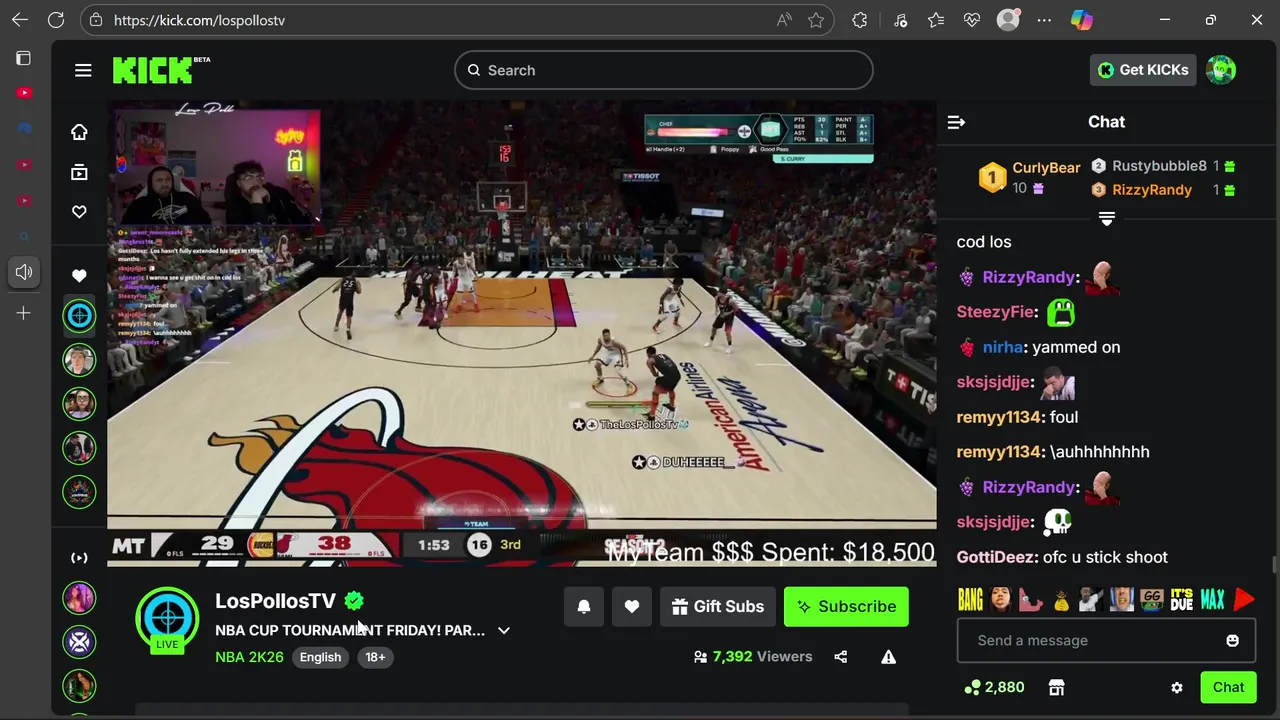
Task: Open RizzyRandy gifter leaderboard entry
Action: click(1152, 190)
